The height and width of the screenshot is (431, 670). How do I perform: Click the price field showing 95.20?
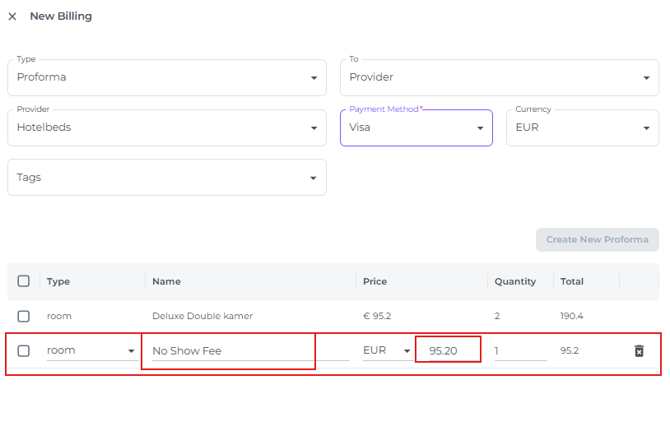[x=447, y=351]
